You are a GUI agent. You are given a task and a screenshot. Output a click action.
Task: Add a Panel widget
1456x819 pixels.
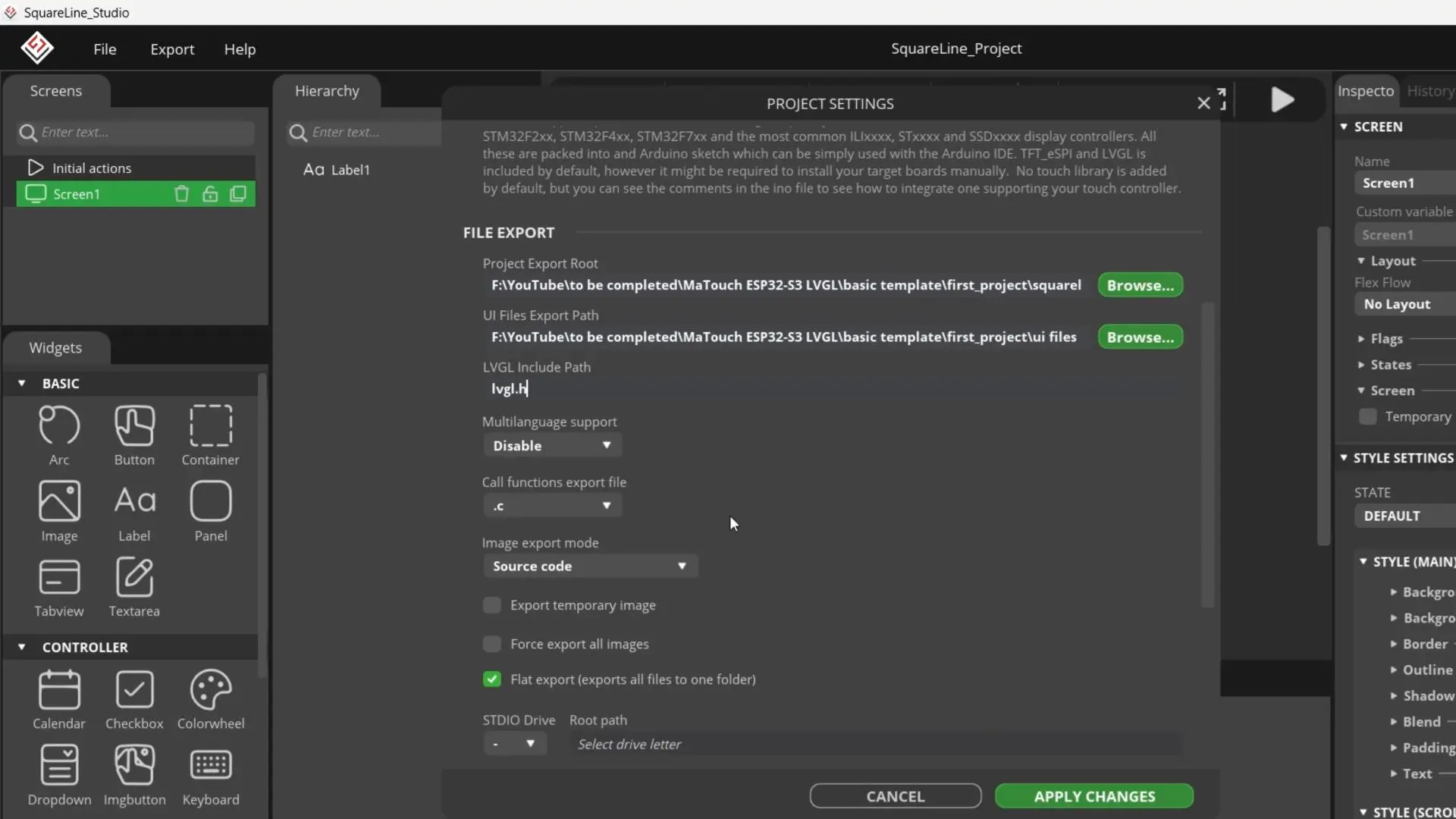pyautogui.click(x=210, y=511)
